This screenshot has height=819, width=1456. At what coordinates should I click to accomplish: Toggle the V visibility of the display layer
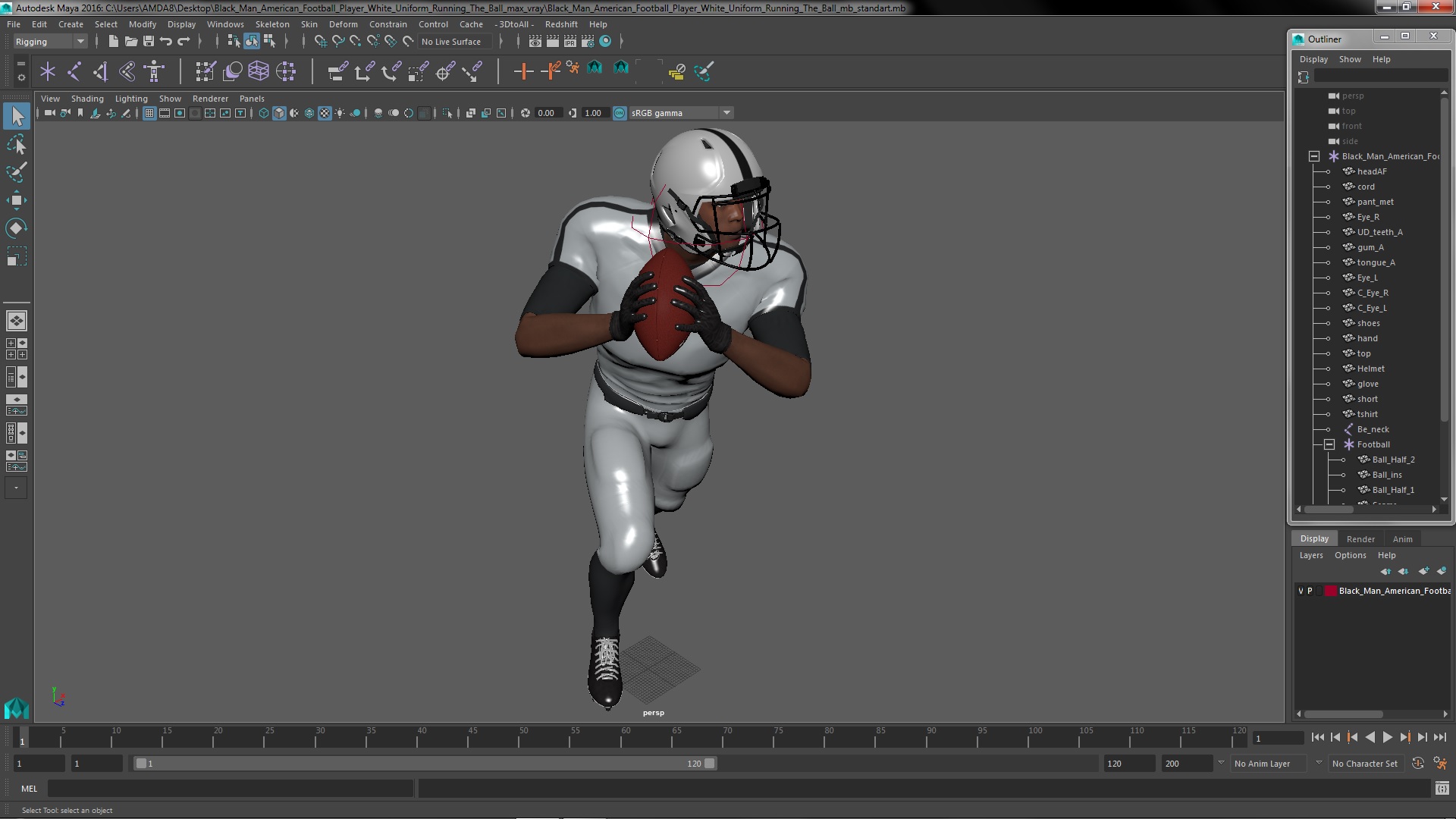(x=1301, y=591)
